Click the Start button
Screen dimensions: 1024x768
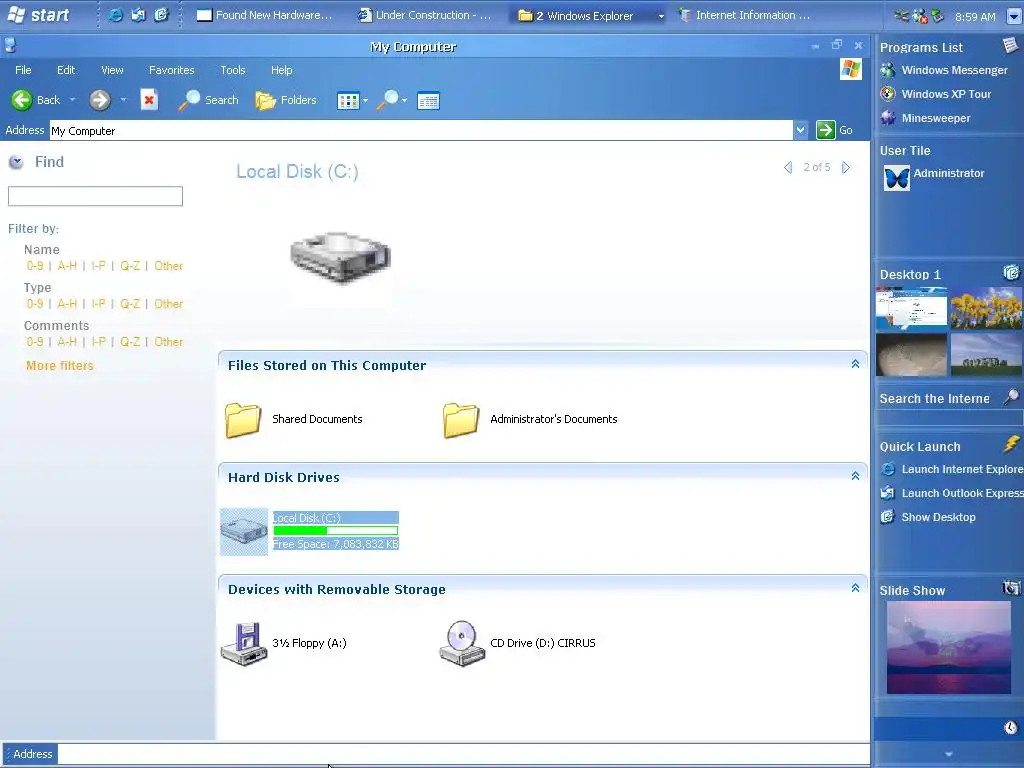38,14
